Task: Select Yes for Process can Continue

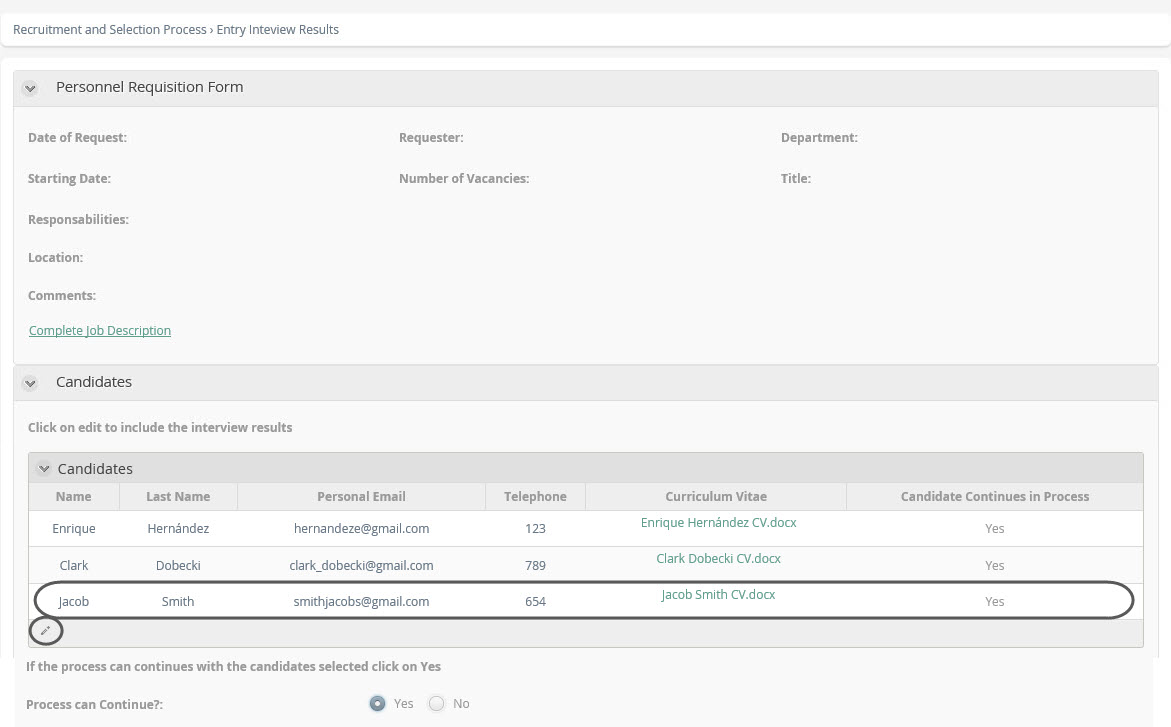Action: [378, 704]
